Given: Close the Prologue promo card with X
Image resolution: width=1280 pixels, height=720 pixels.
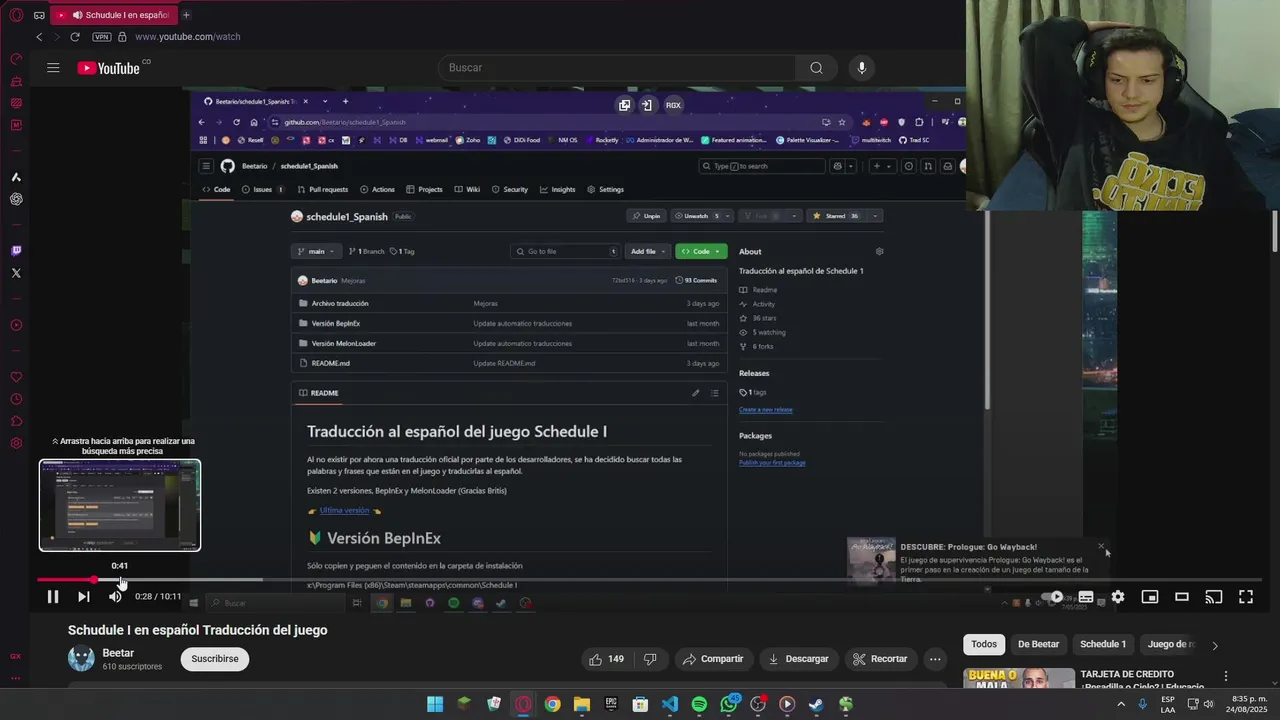Looking at the screenshot, I should point(1101,546).
